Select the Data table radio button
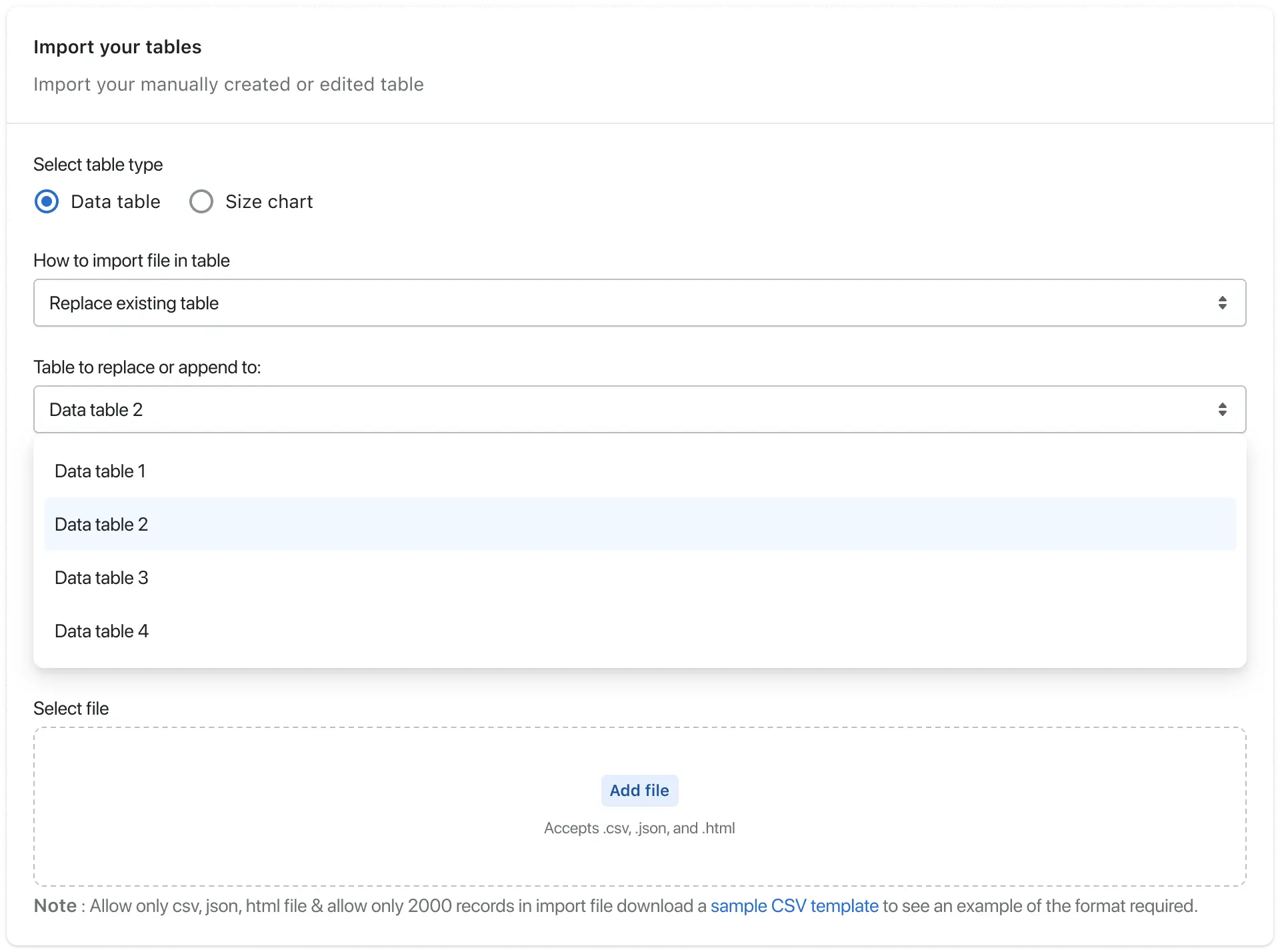1280x952 pixels. [47, 201]
